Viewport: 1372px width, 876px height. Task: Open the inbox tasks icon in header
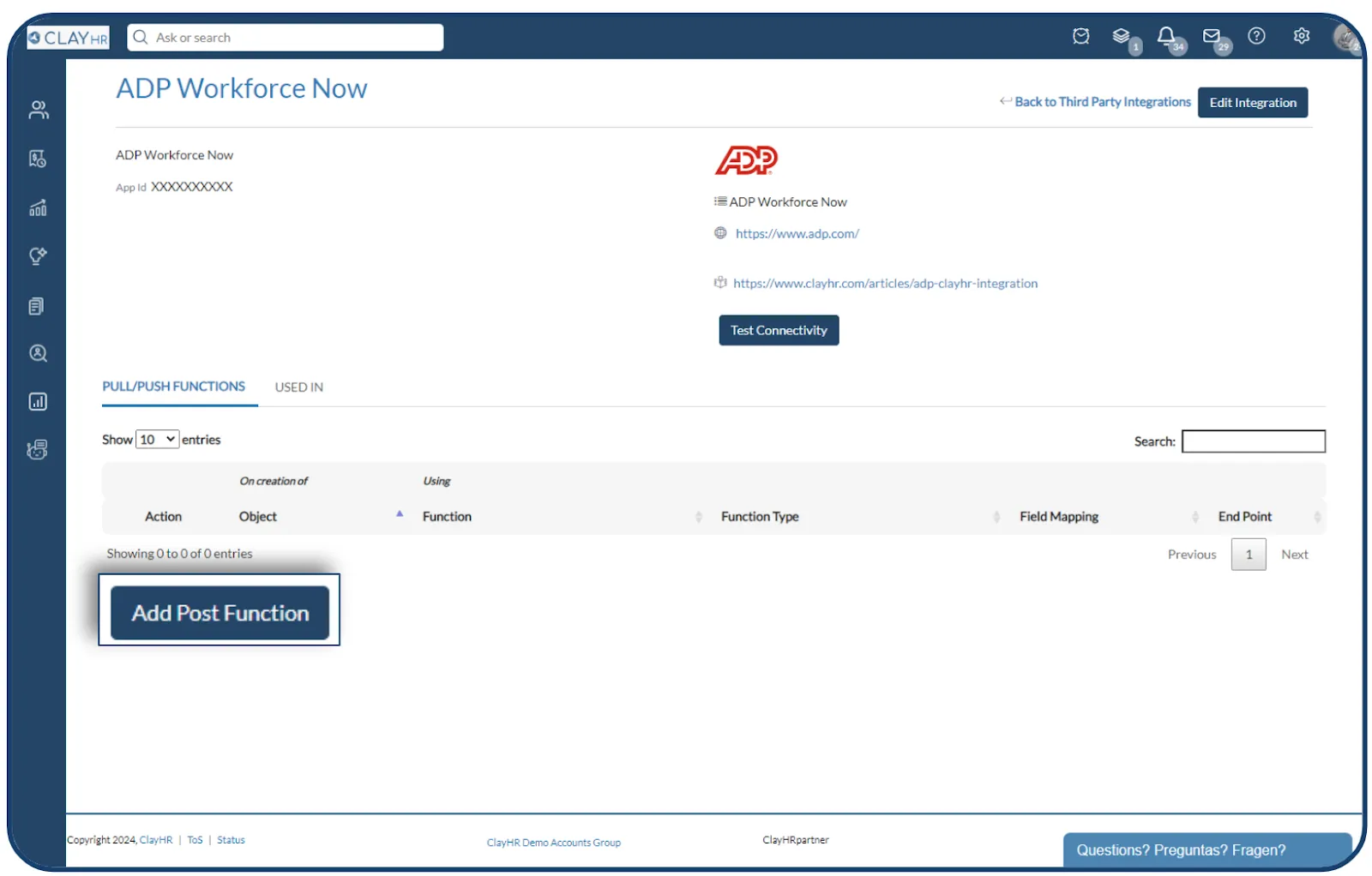tap(1080, 36)
